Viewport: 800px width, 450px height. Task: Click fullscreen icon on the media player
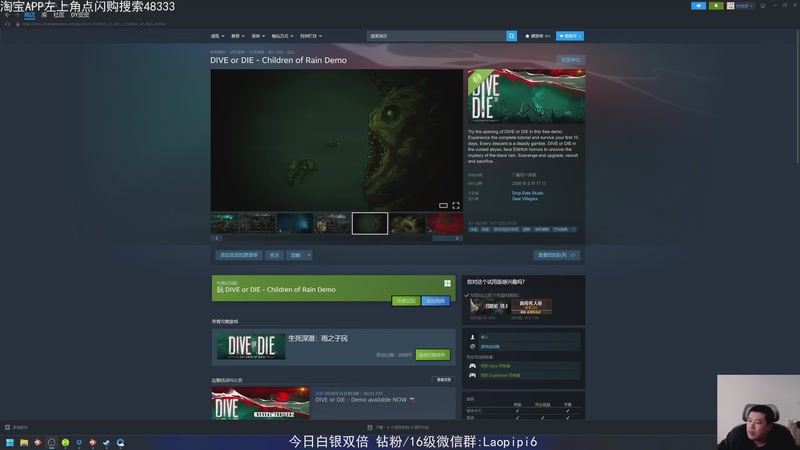456,205
